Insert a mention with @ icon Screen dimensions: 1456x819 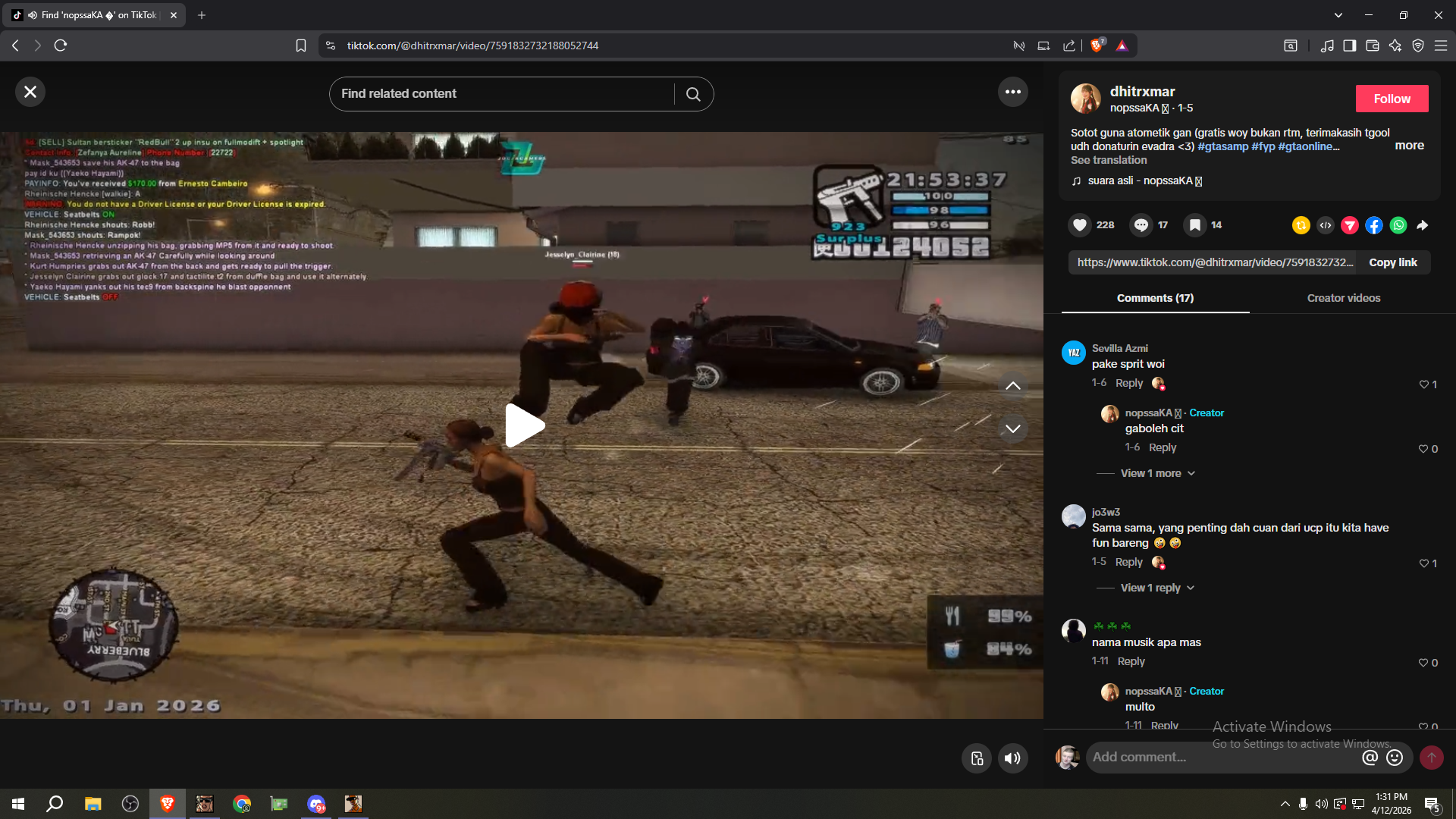pyautogui.click(x=1370, y=757)
